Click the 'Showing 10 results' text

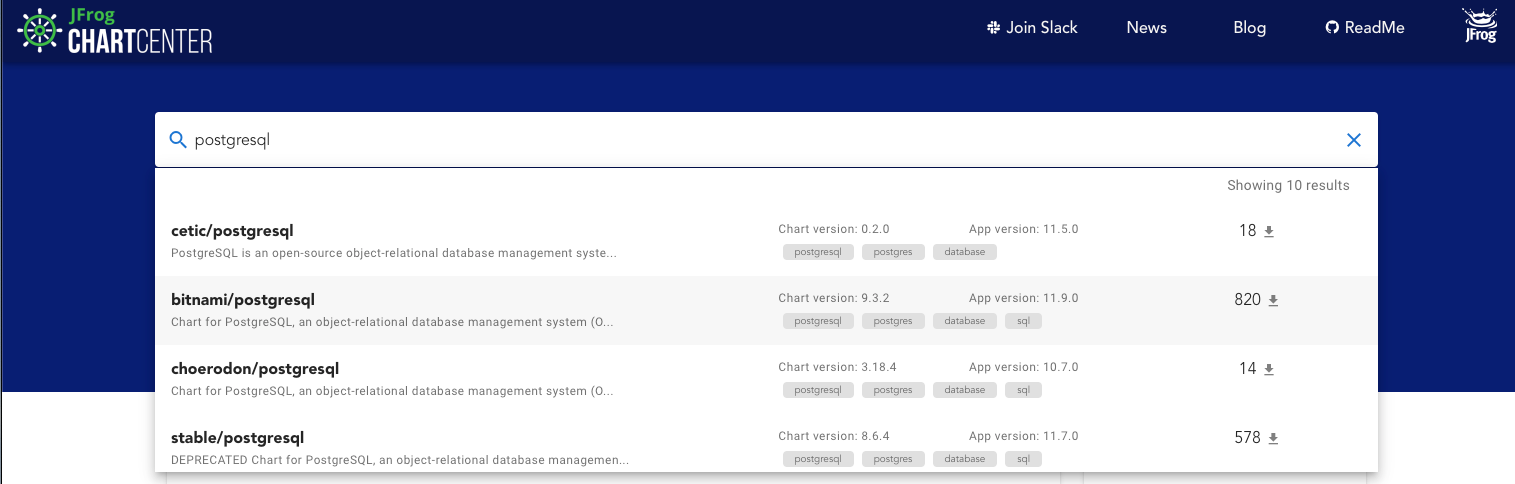pyautogui.click(x=1288, y=185)
